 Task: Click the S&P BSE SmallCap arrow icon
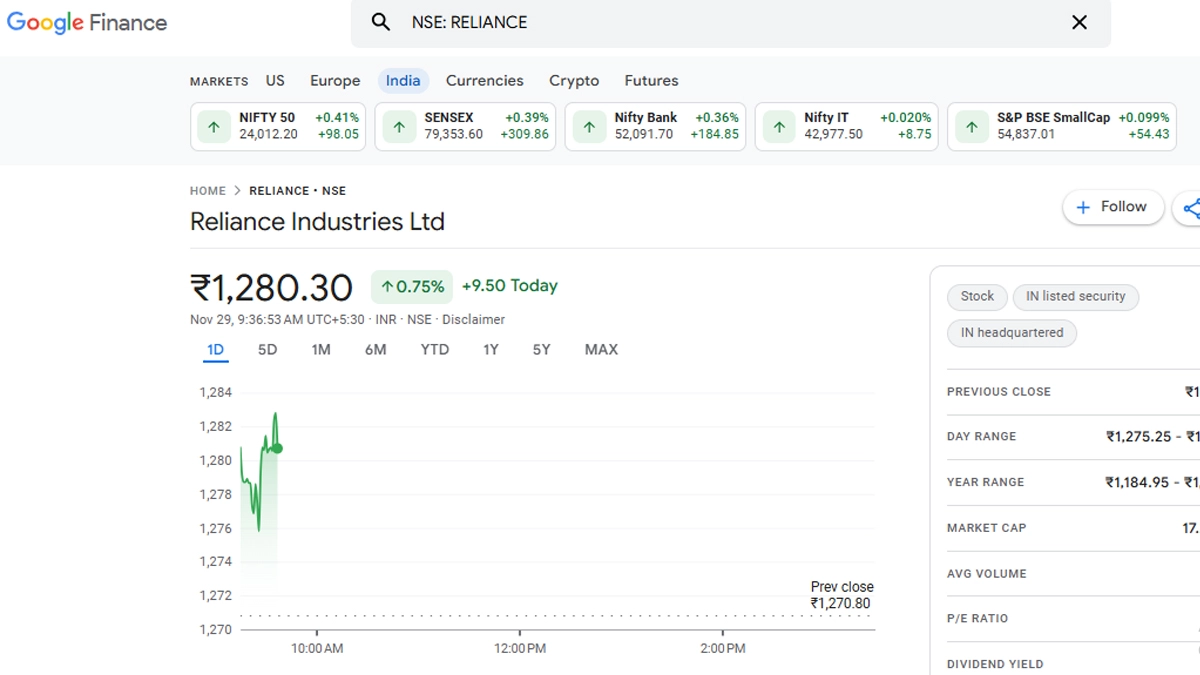pyautogui.click(x=971, y=127)
